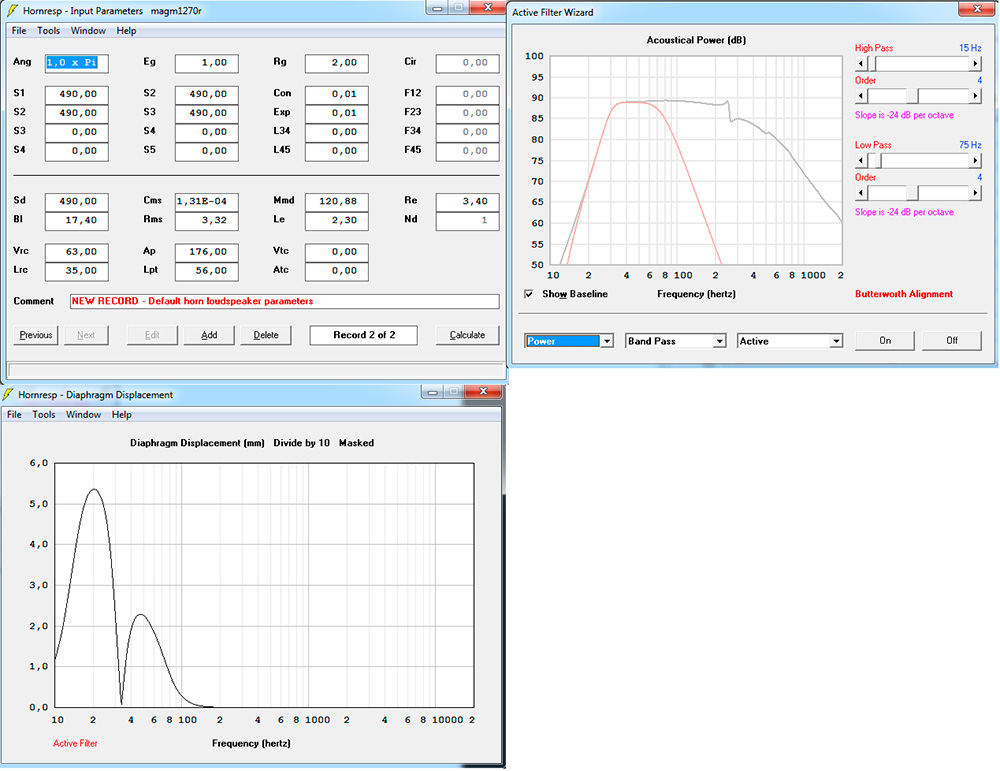Click the Ap input field
This screenshot has width=1000, height=771.
207,252
